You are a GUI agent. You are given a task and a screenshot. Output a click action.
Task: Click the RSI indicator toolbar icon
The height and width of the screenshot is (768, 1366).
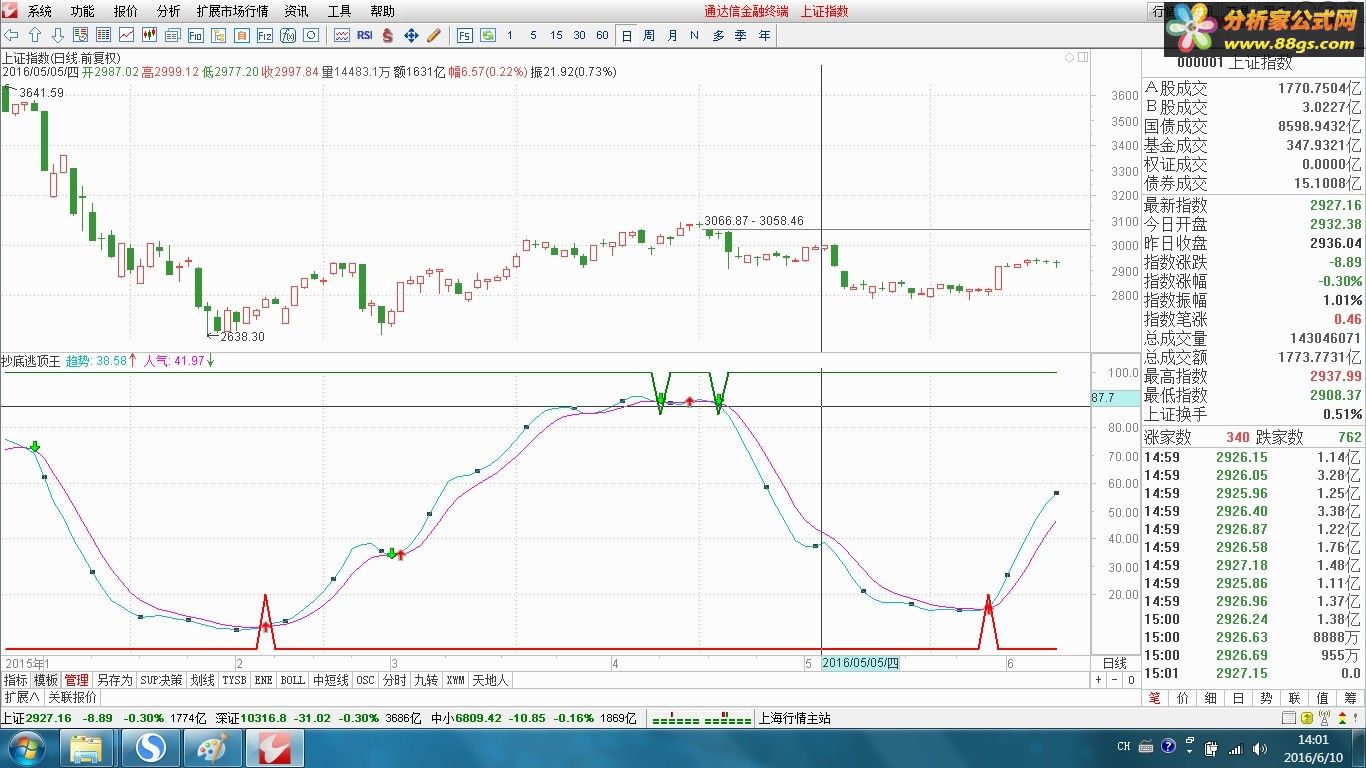[365, 35]
